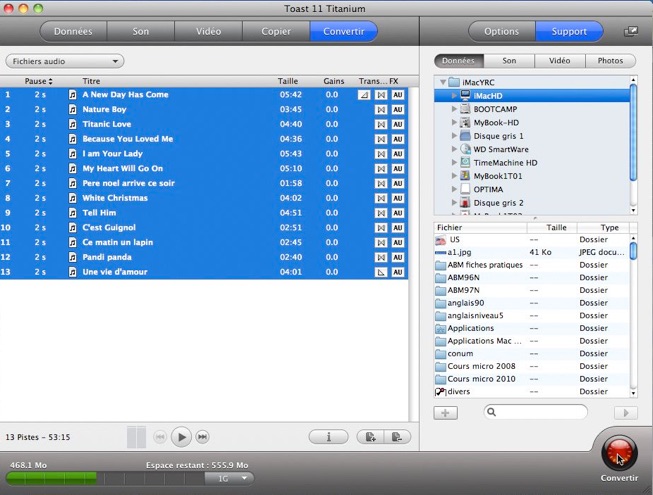
Task: Open the 1G disc size dropdown
Action: pyautogui.click(x=229, y=478)
